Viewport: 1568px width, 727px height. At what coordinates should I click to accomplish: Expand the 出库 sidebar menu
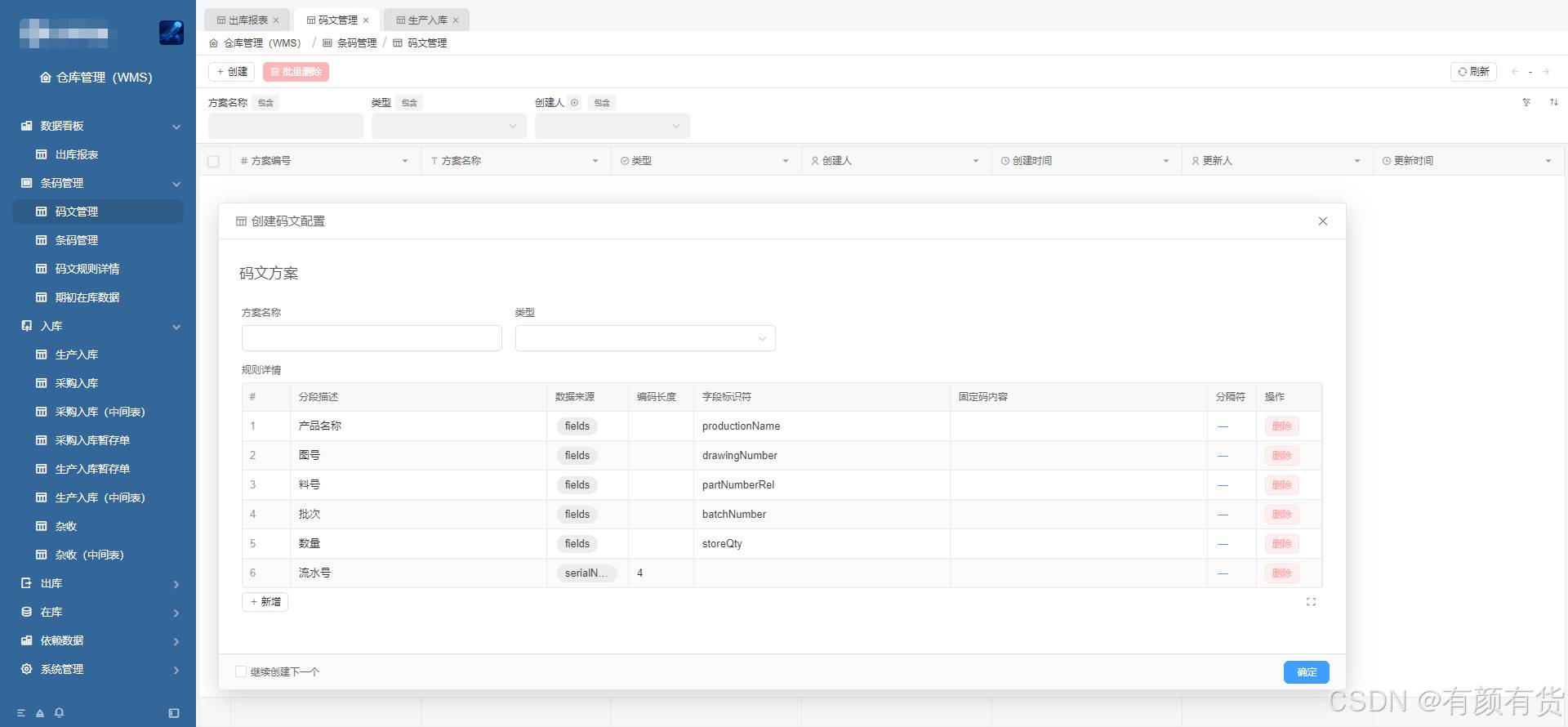click(98, 583)
